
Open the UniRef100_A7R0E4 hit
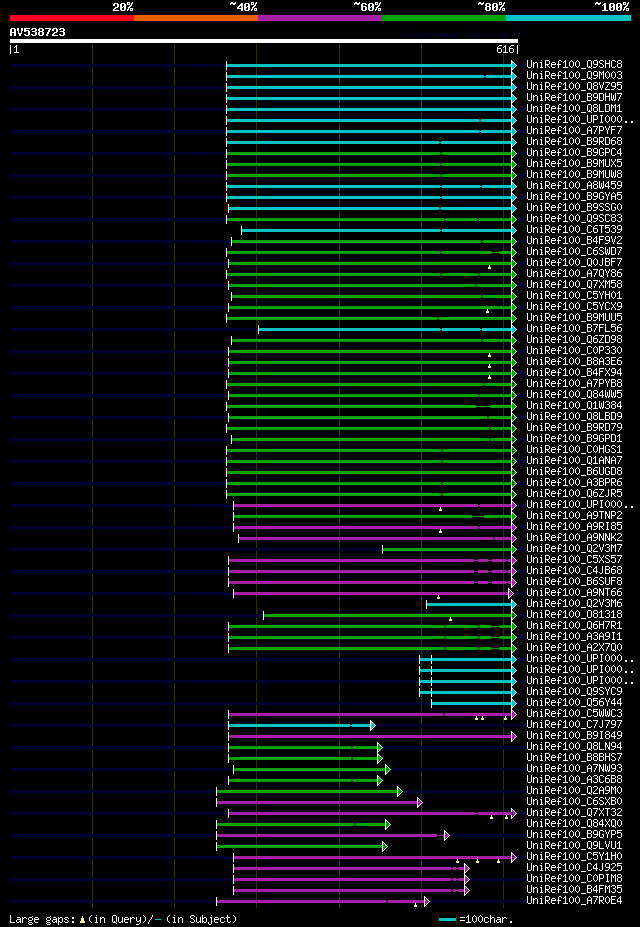click(574, 902)
